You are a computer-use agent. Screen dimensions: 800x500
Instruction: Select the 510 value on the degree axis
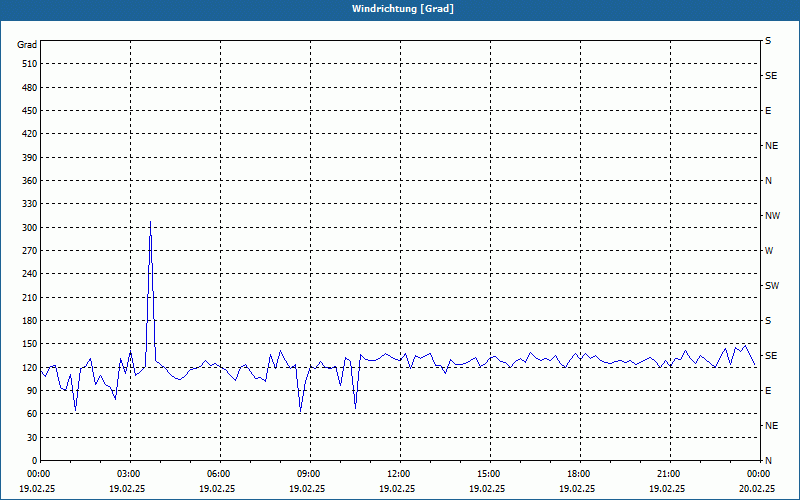pyautogui.click(x=30, y=64)
